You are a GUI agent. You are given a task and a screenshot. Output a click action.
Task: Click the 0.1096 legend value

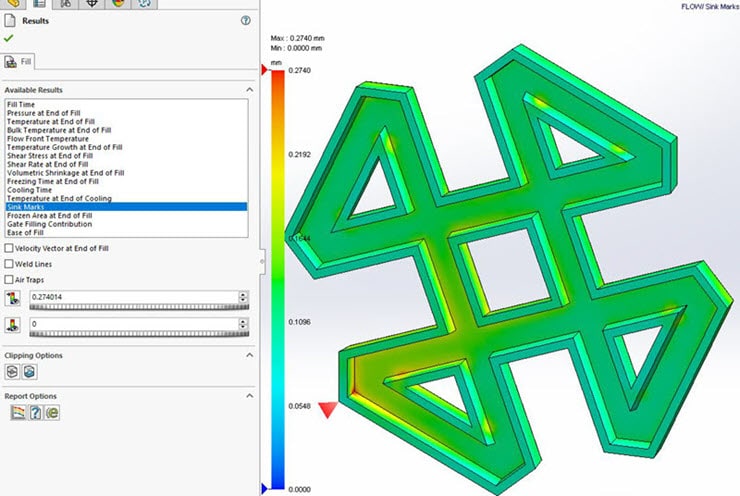(x=300, y=322)
